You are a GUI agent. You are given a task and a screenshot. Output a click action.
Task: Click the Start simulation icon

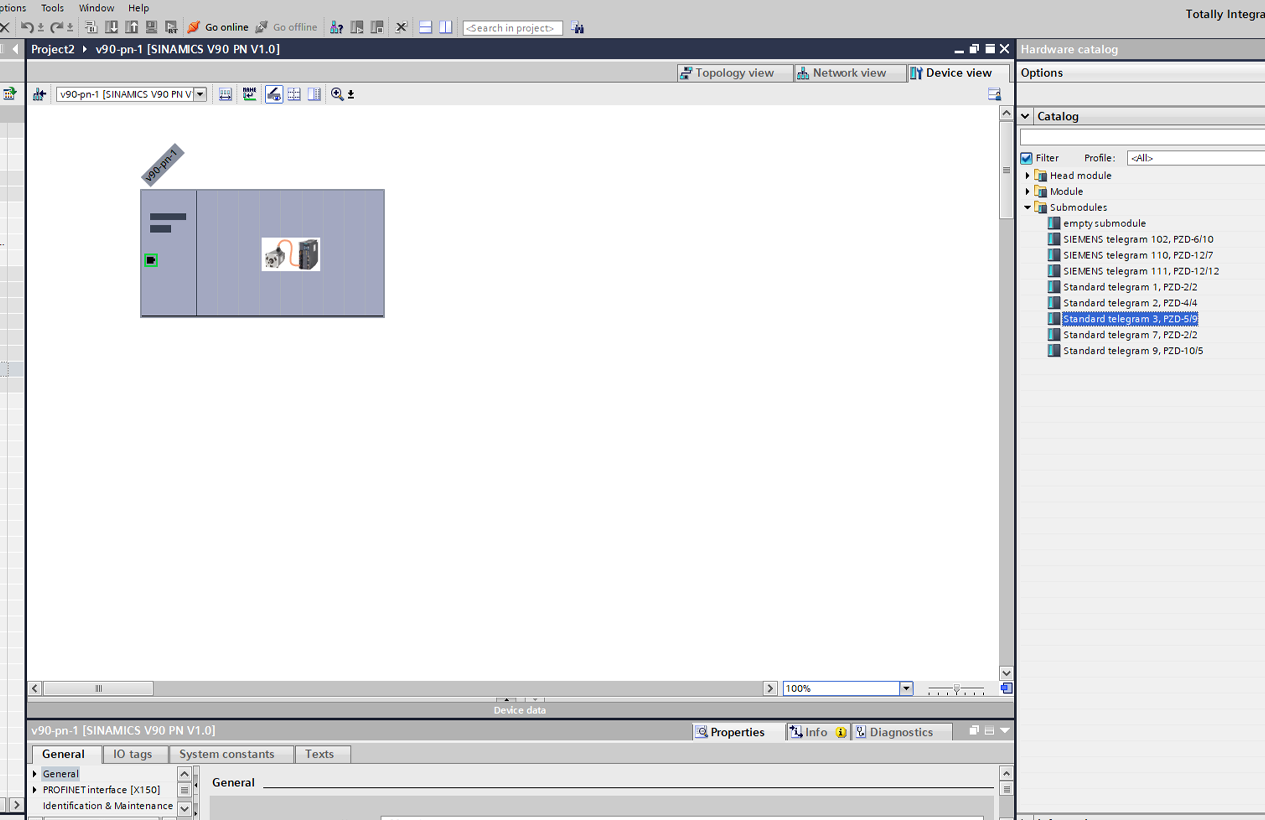(151, 27)
